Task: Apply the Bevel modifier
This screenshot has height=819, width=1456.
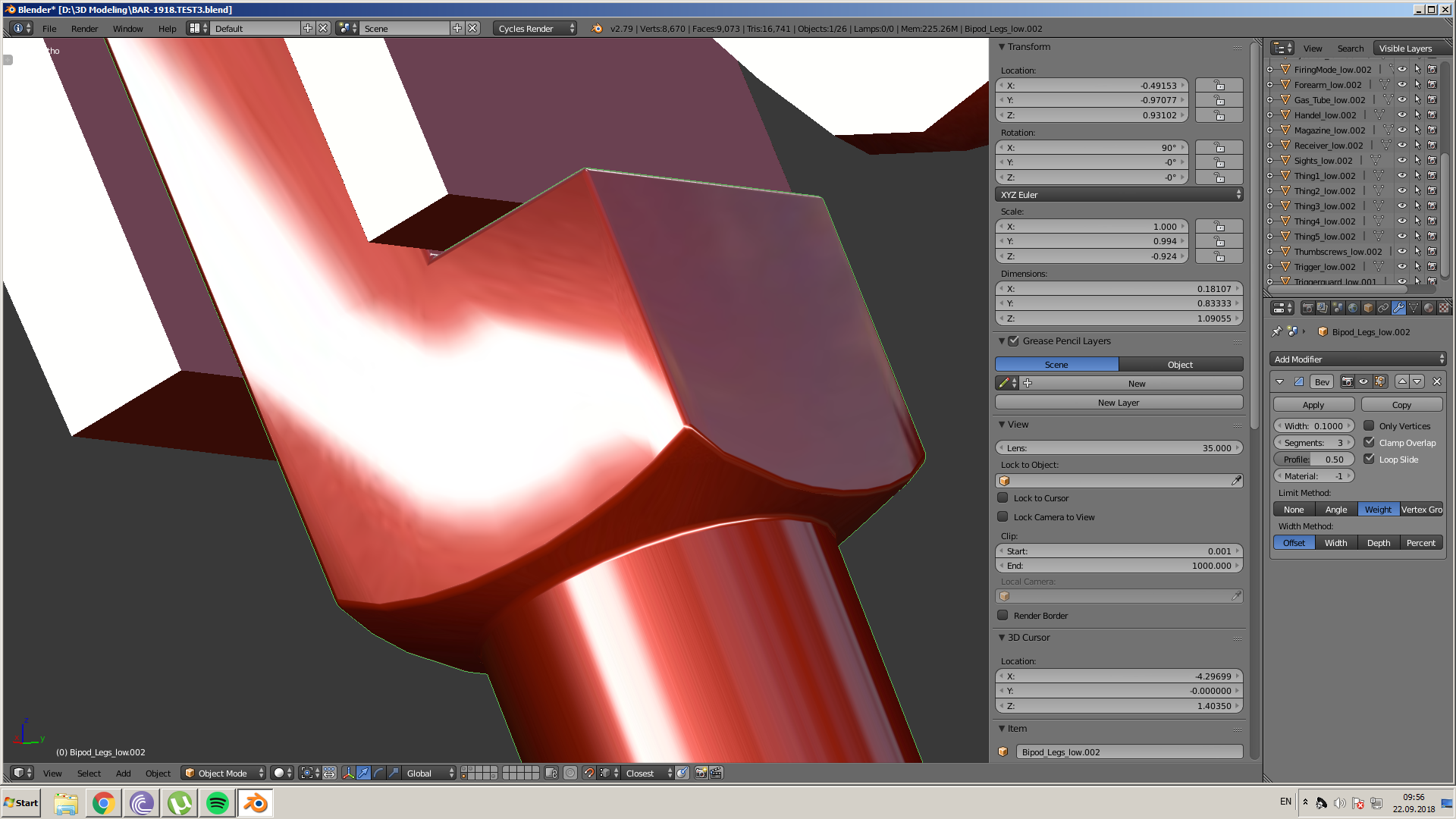Action: click(1313, 405)
